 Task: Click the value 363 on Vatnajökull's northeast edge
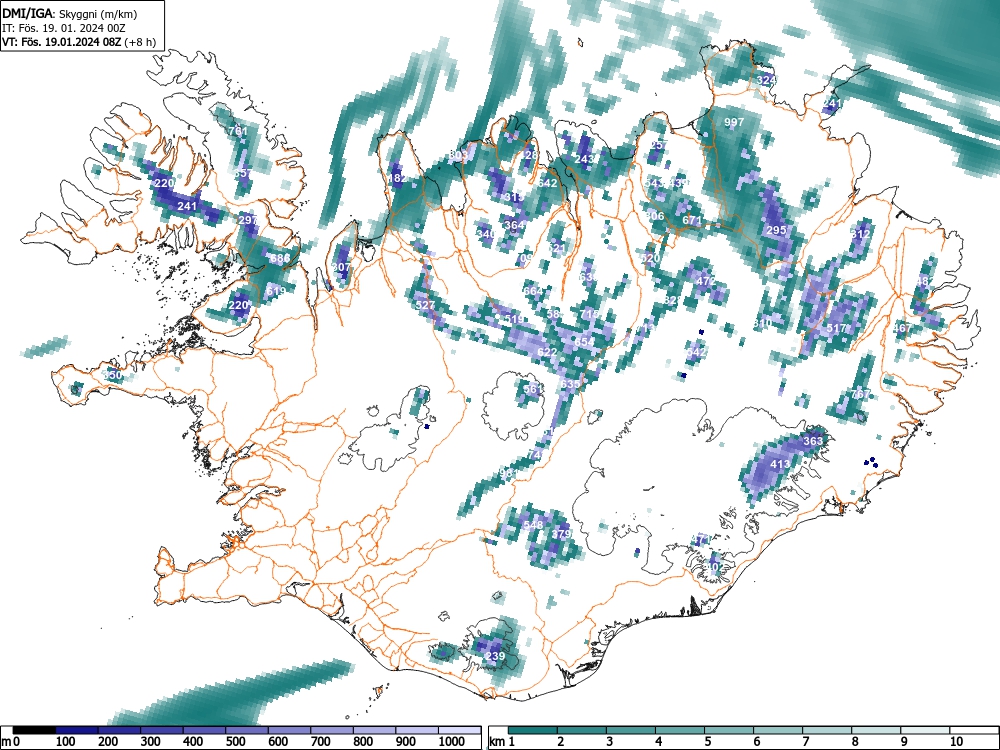tap(813, 441)
